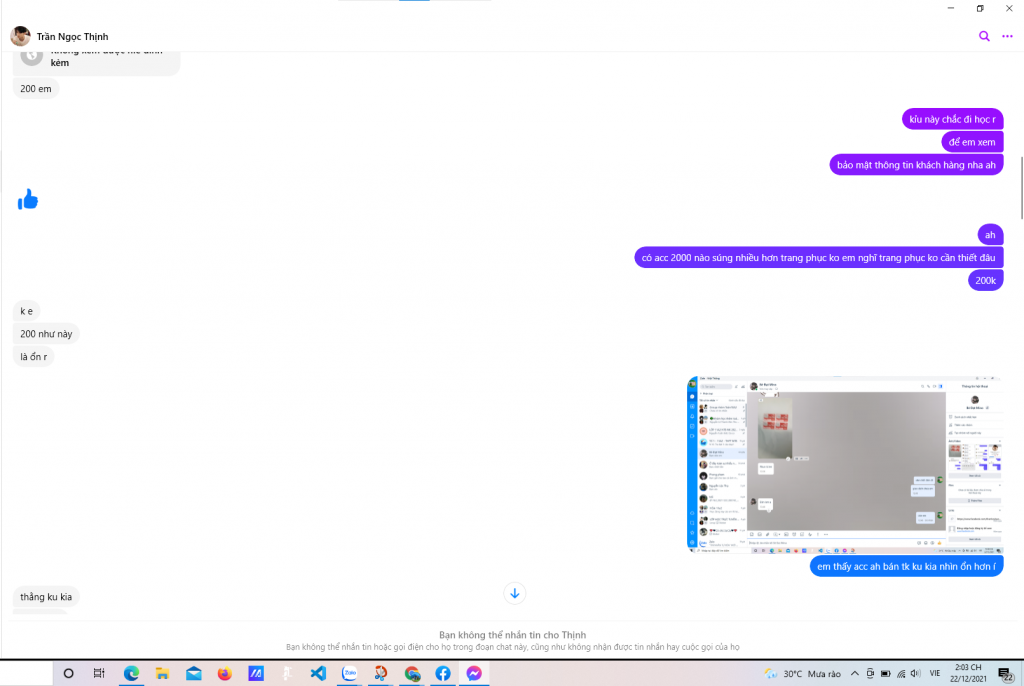The height and width of the screenshot is (686, 1024).
Task: Click message 'em thấy acc ah bán tk ku kia'
Action: [x=906, y=566]
